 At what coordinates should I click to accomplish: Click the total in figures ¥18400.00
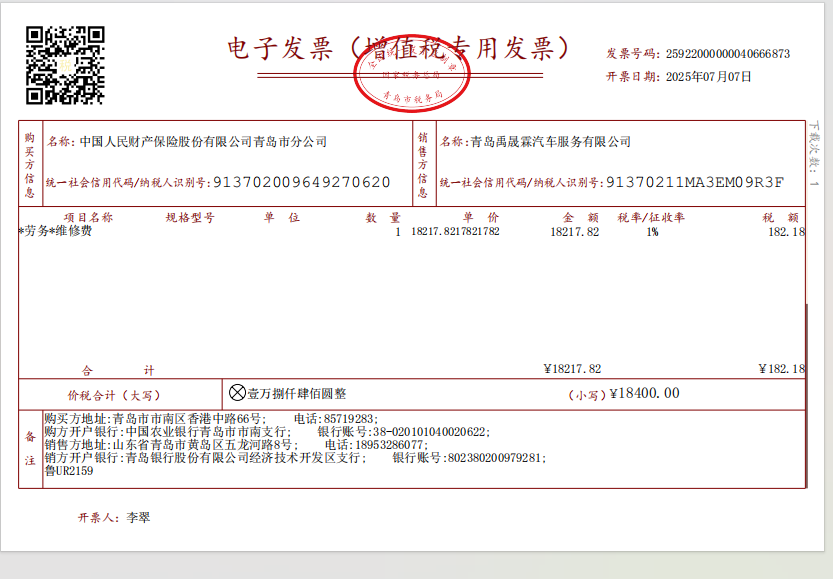point(644,394)
